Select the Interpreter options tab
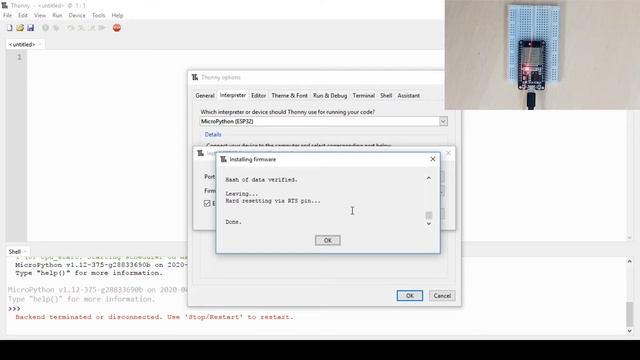 click(233, 95)
